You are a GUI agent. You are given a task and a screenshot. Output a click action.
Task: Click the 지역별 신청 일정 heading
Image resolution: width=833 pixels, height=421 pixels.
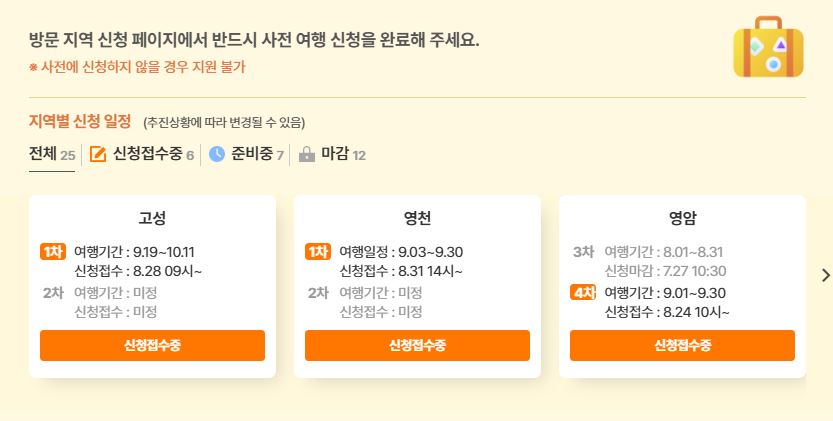(80, 121)
